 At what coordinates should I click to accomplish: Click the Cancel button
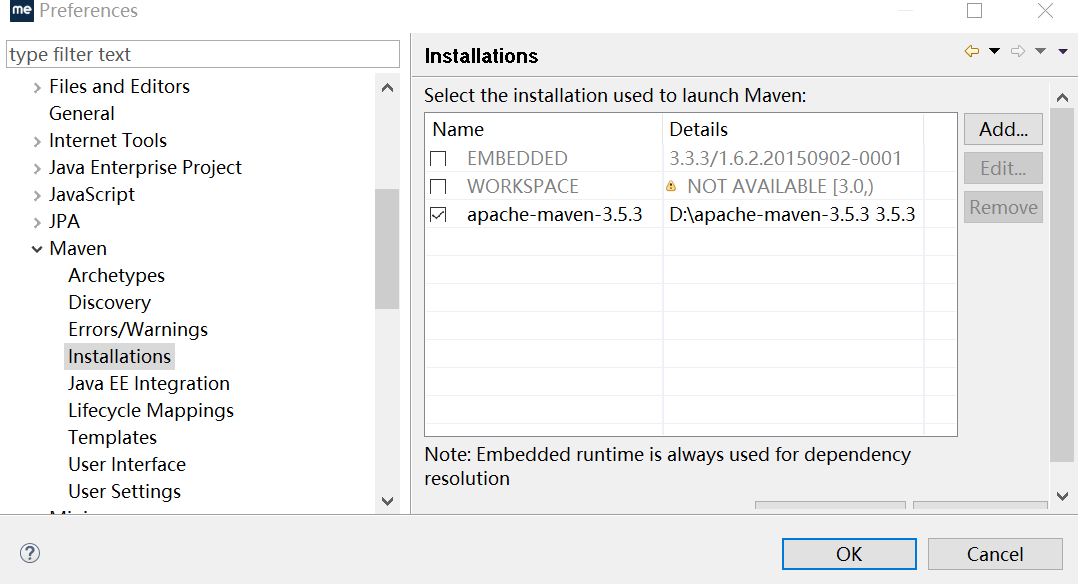(x=995, y=554)
